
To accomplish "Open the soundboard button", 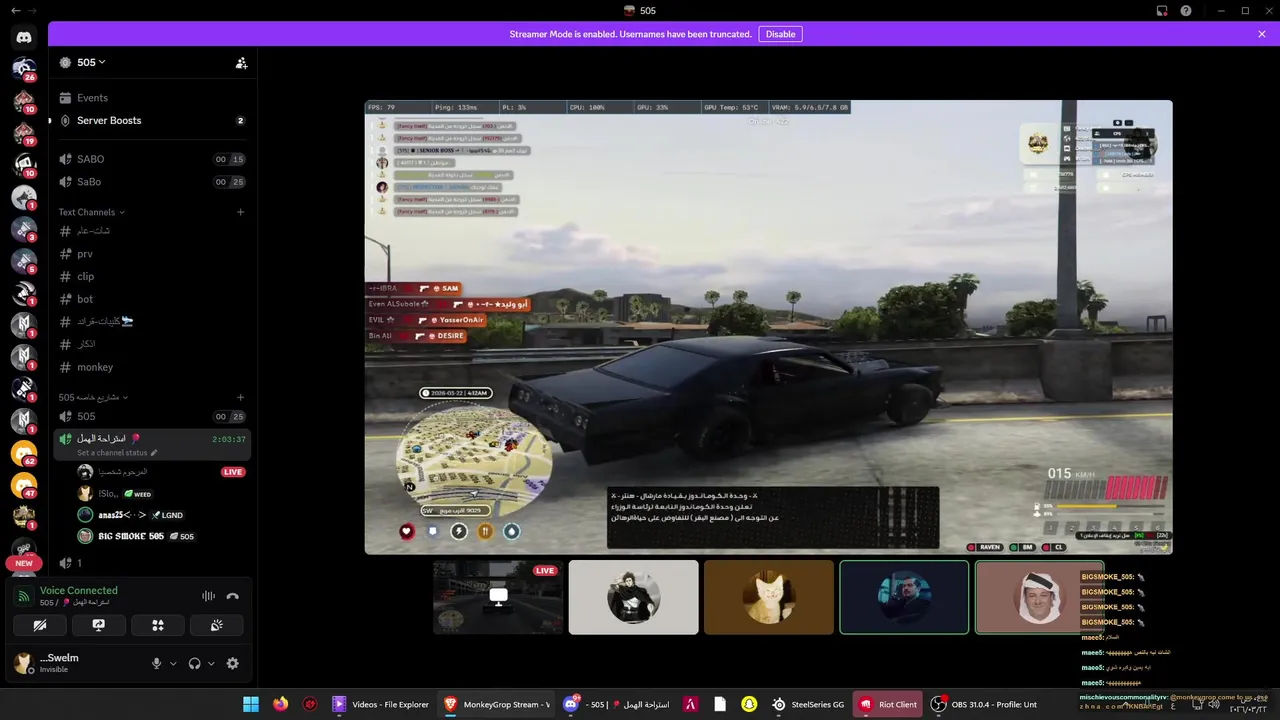I will pos(216,625).
